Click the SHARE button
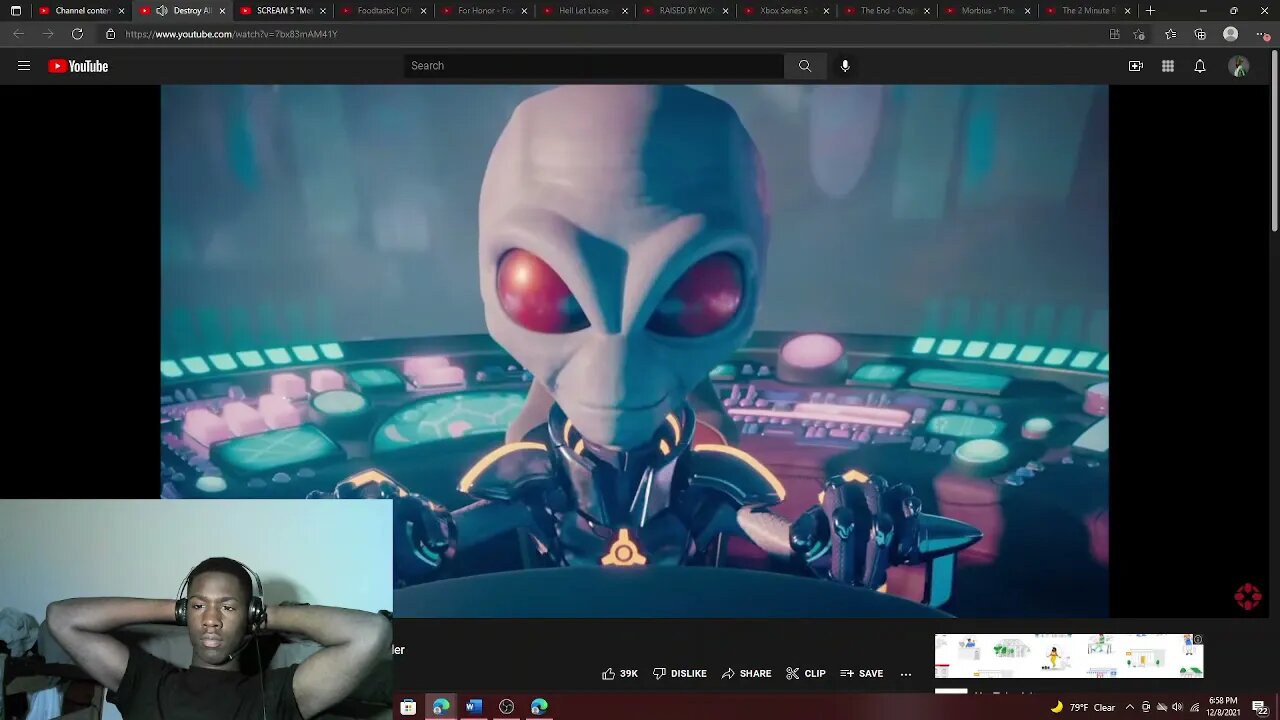 746,674
